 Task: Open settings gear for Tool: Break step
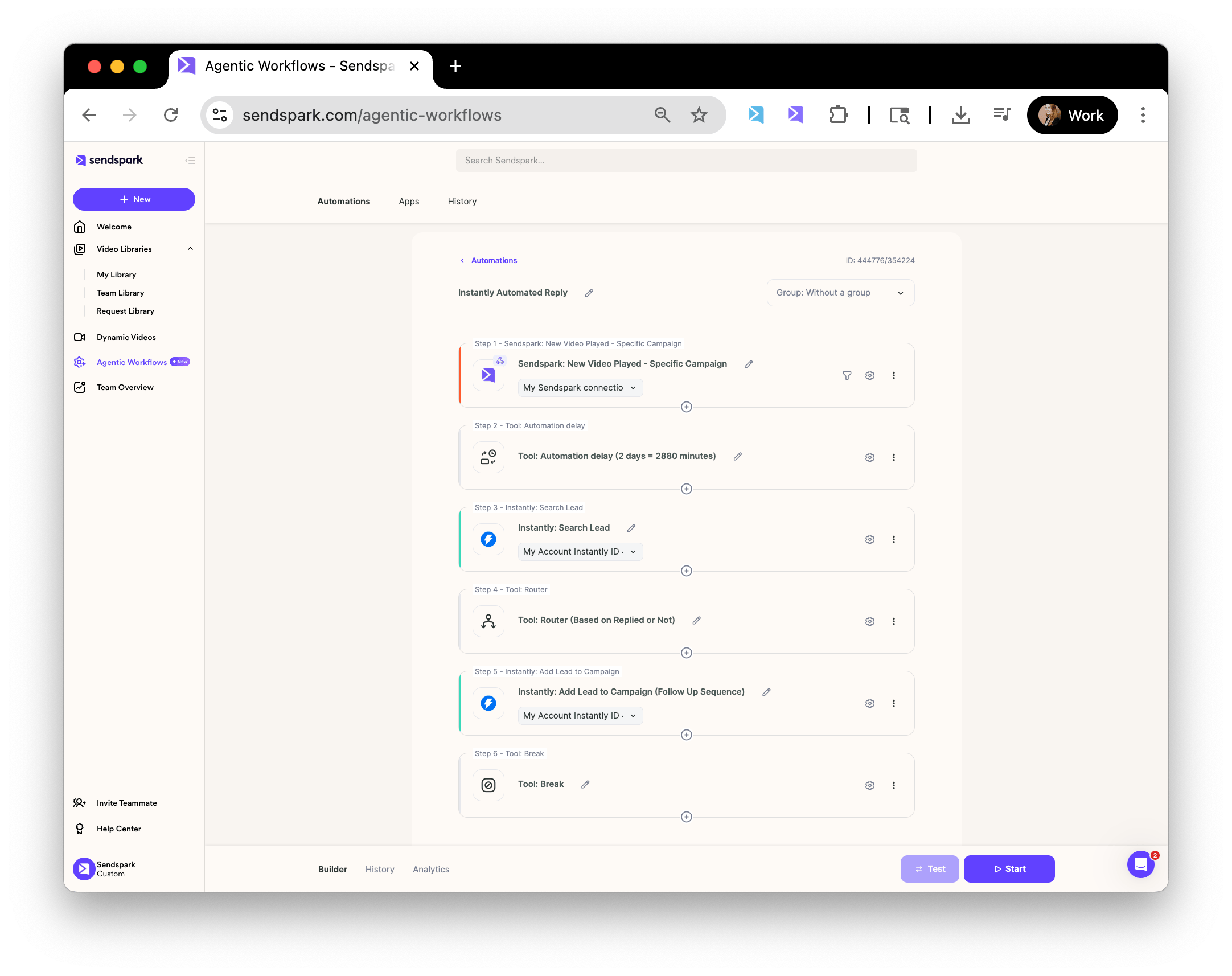(x=869, y=785)
